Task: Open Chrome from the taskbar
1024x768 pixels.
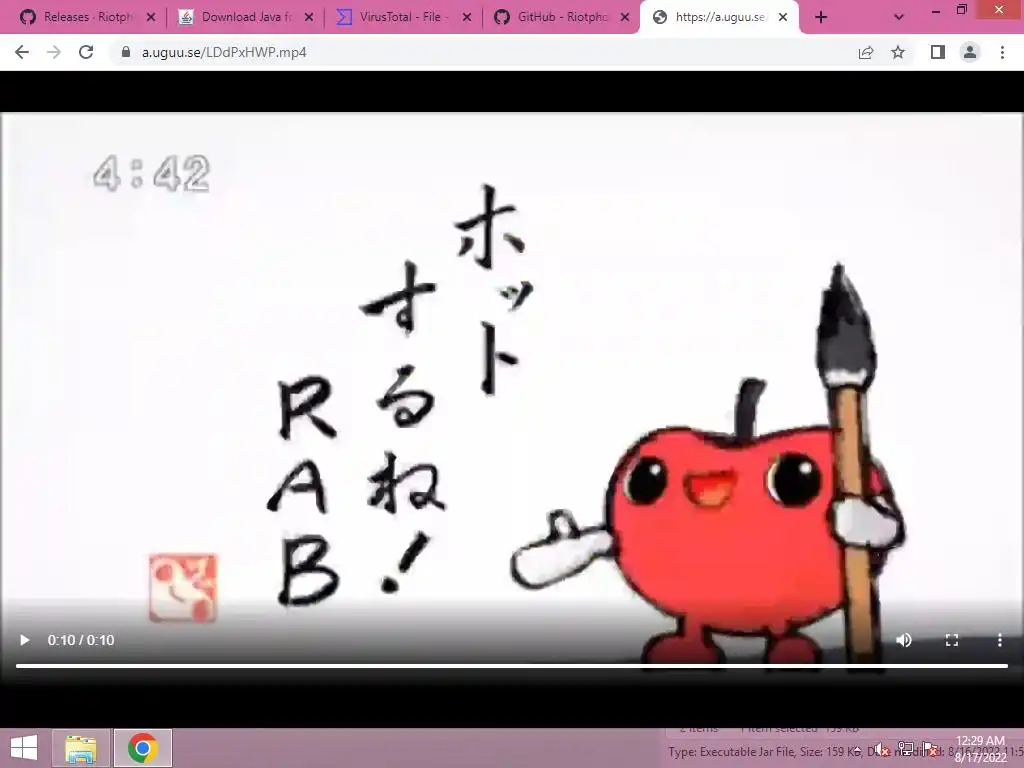Action: click(x=142, y=748)
